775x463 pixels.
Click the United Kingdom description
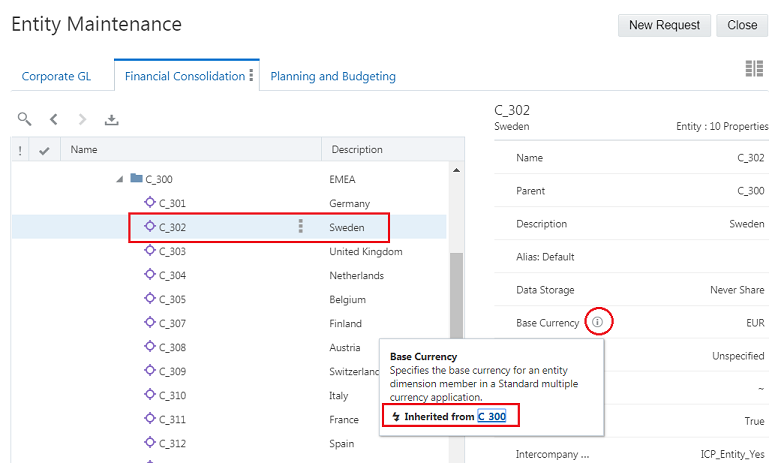tap(366, 252)
